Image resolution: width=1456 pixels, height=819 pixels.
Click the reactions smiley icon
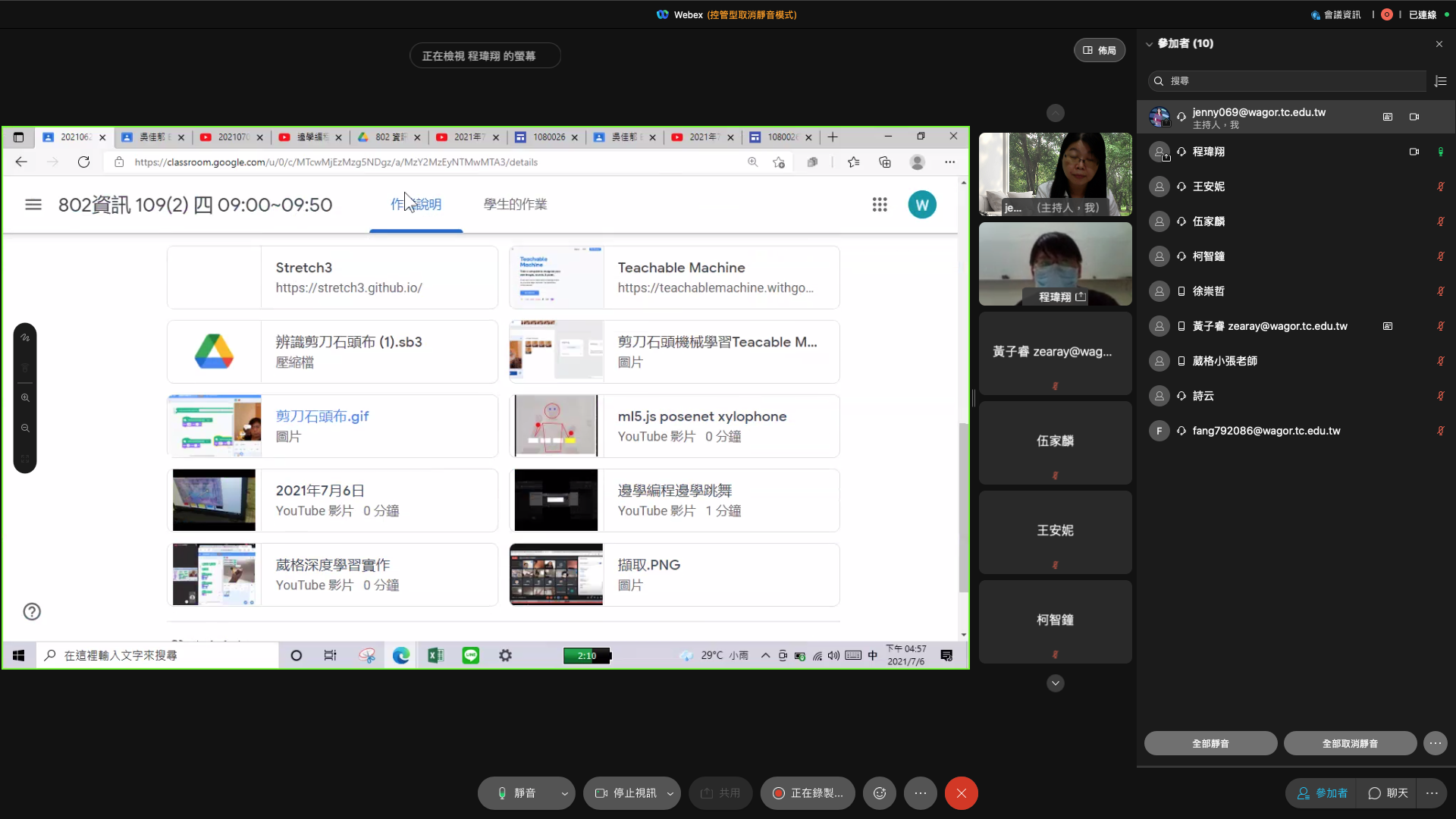pos(880,793)
